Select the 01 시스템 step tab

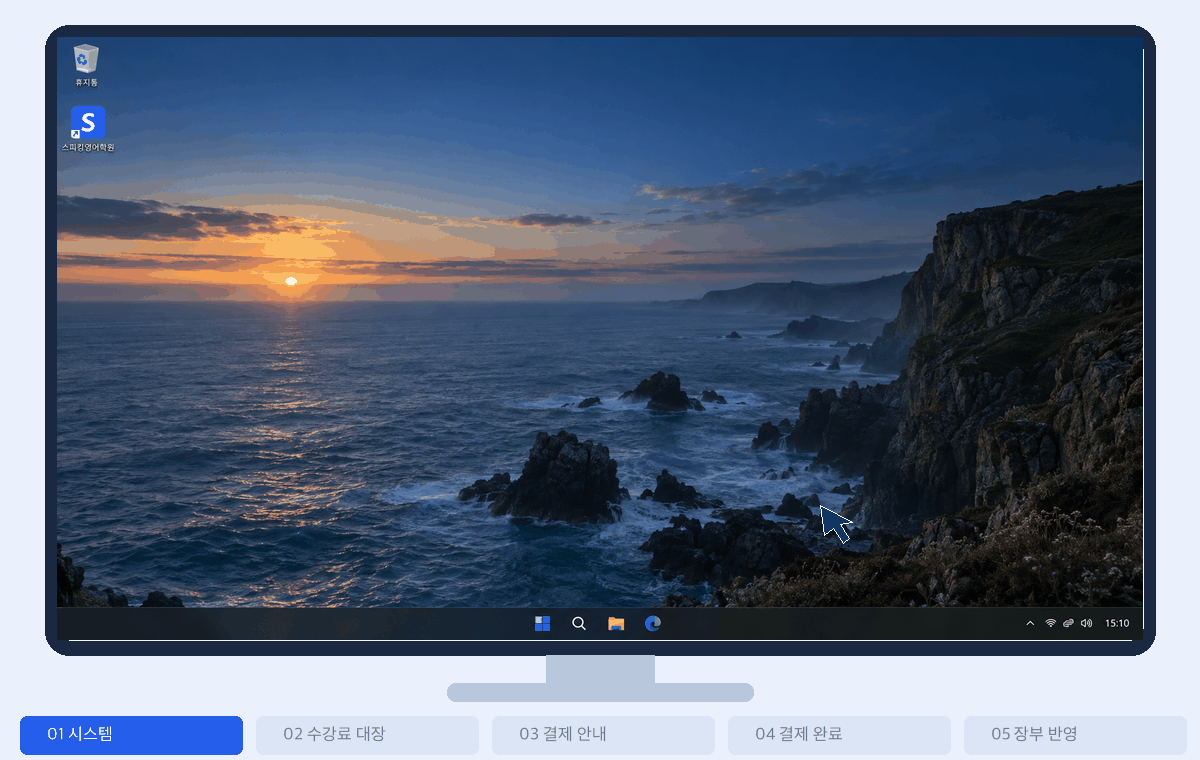point(131,735)
